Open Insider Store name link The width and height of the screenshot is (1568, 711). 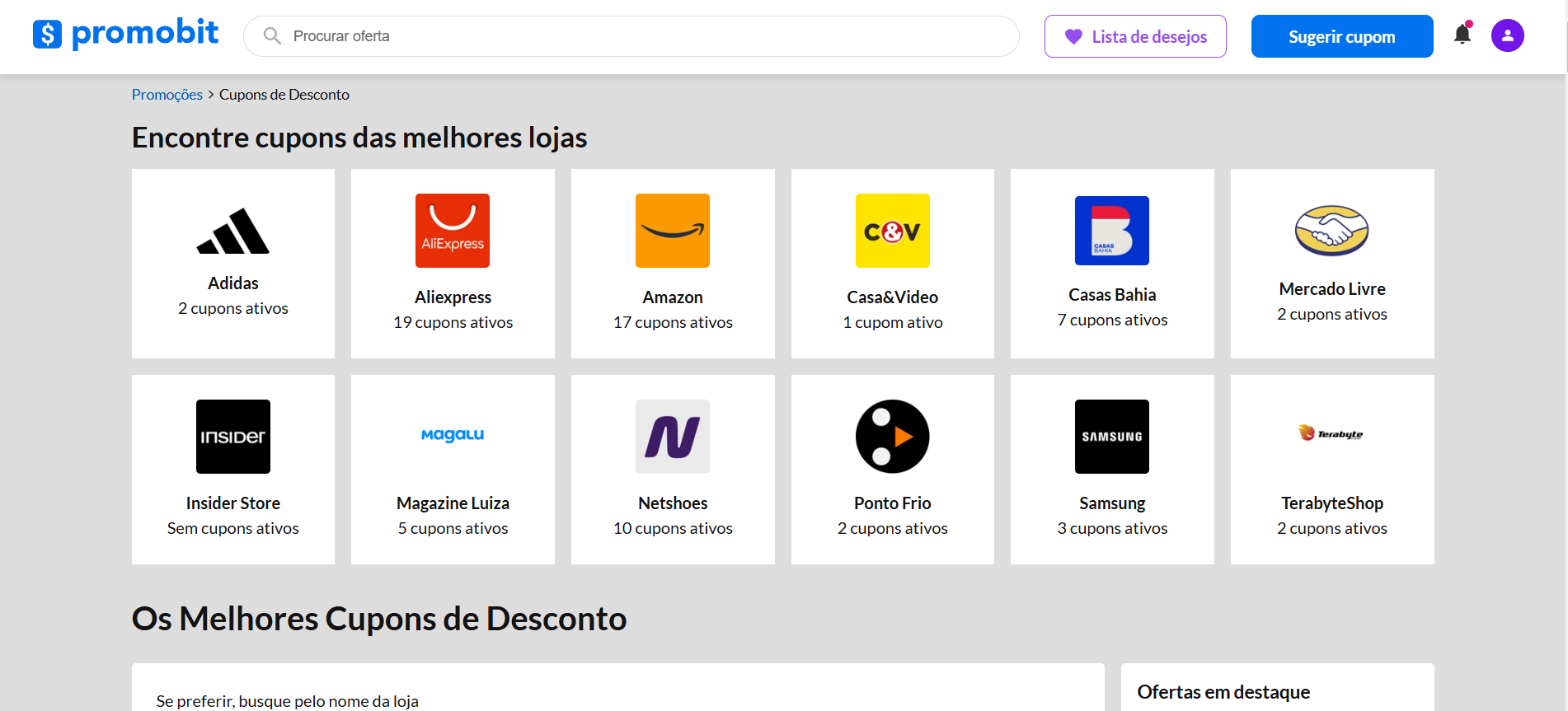tap(233, 503)
